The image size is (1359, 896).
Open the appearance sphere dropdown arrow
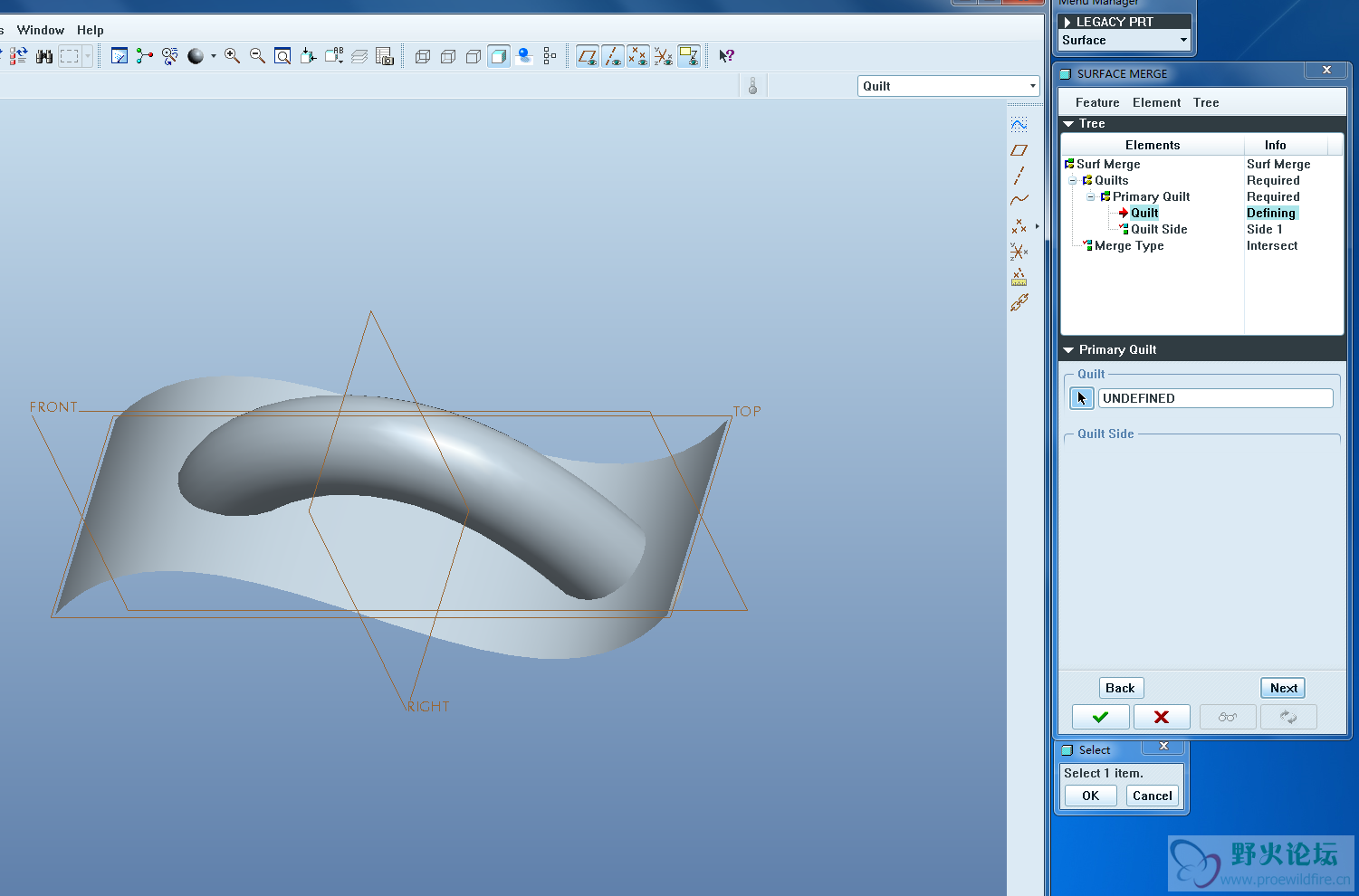(214, 56)
